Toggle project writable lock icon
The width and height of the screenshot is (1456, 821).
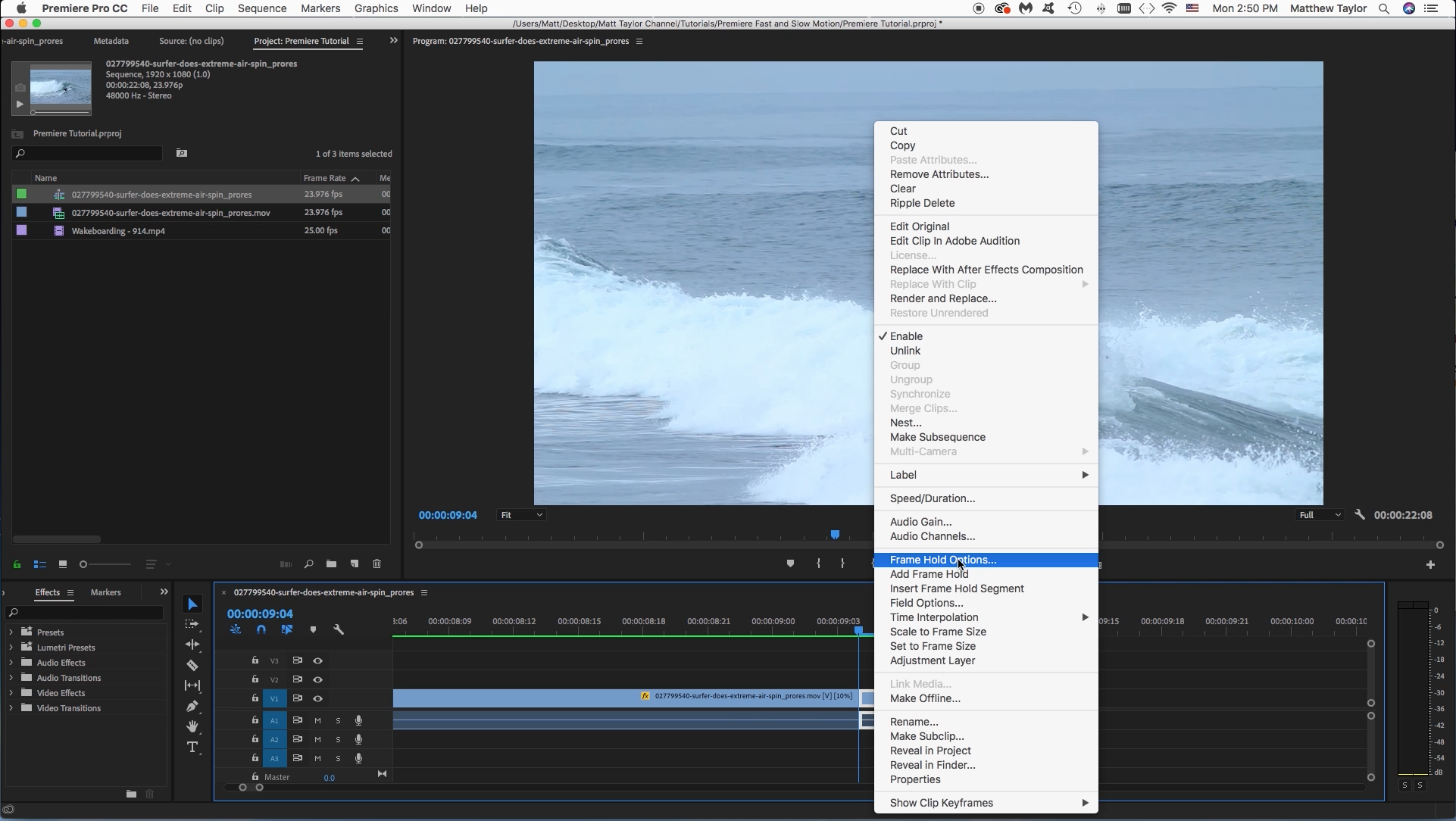pos(17,564)
